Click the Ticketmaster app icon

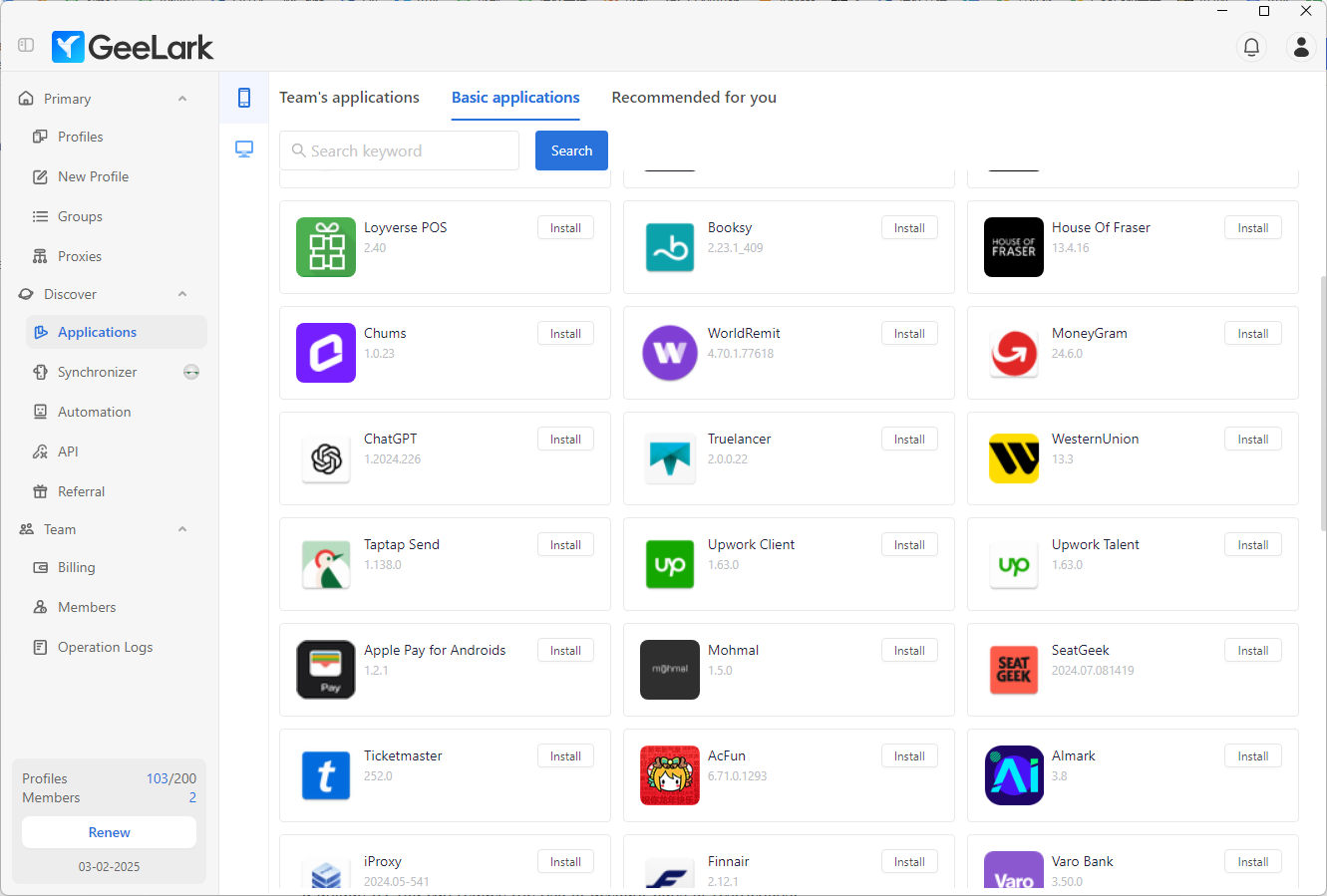click(x=326, y=775)
